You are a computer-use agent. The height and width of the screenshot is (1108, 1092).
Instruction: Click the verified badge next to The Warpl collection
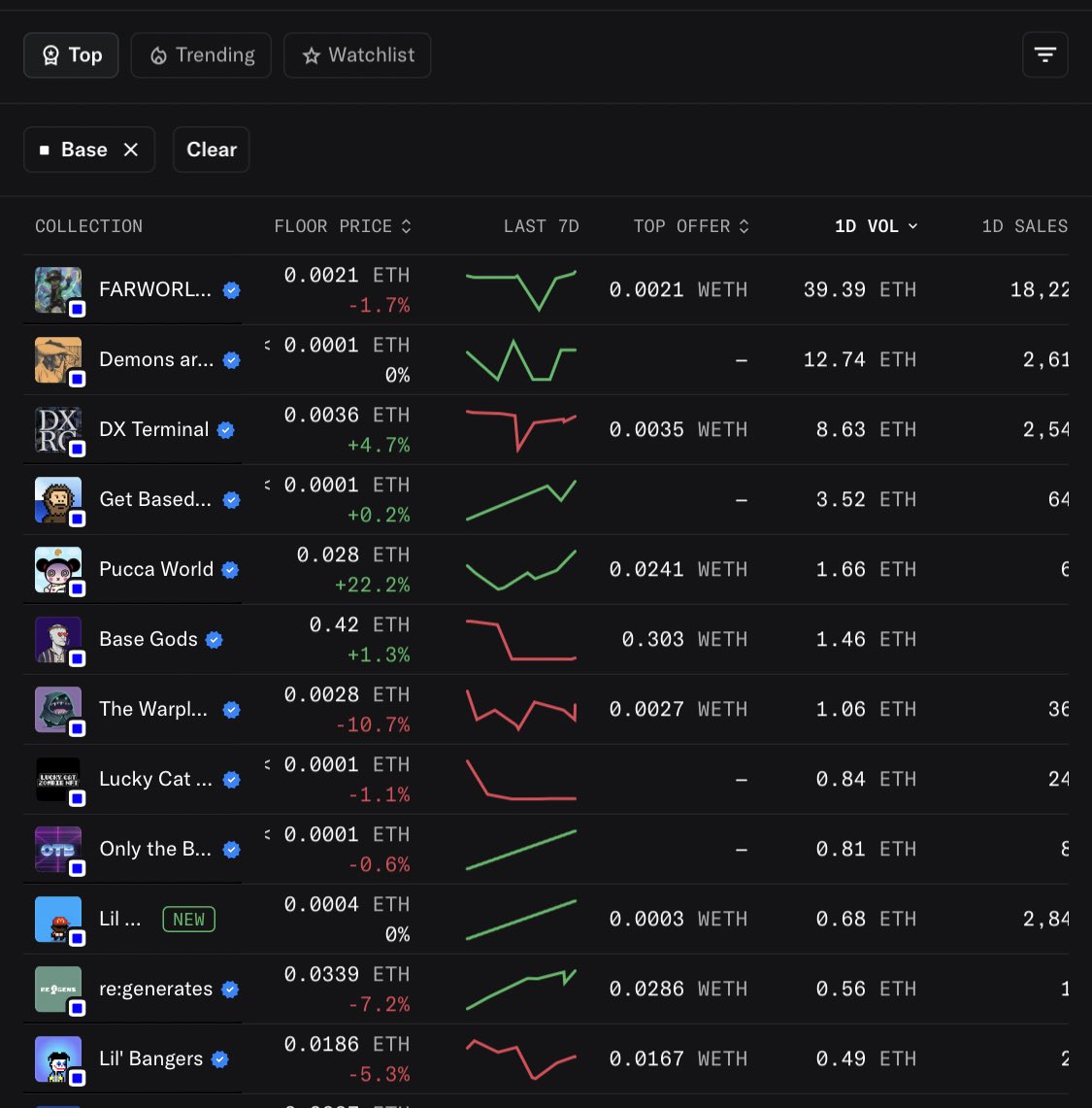[231, 709]
